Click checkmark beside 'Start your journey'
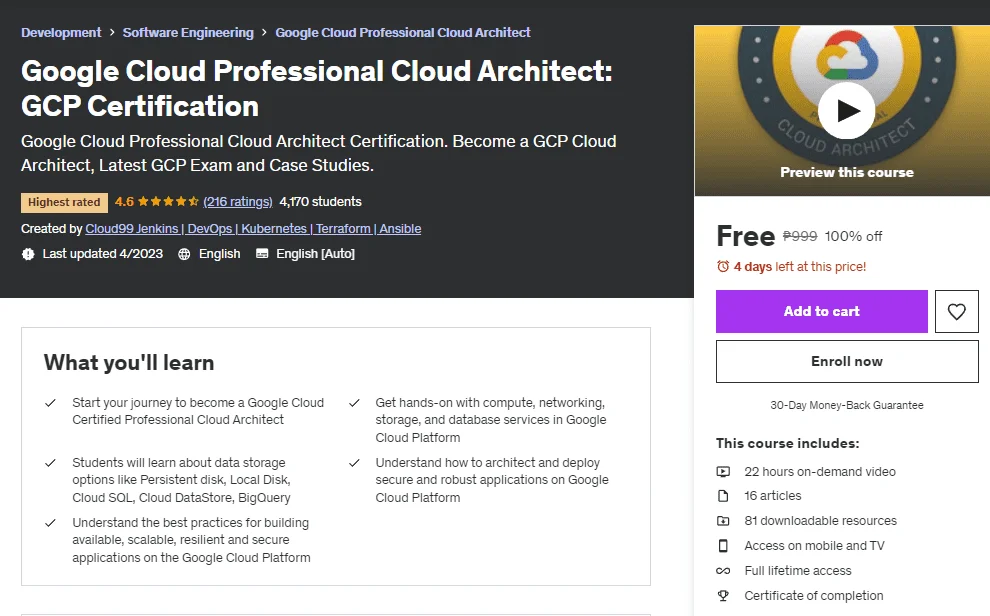The height and width of the screenshot is (616, 990). coord(51,403)
